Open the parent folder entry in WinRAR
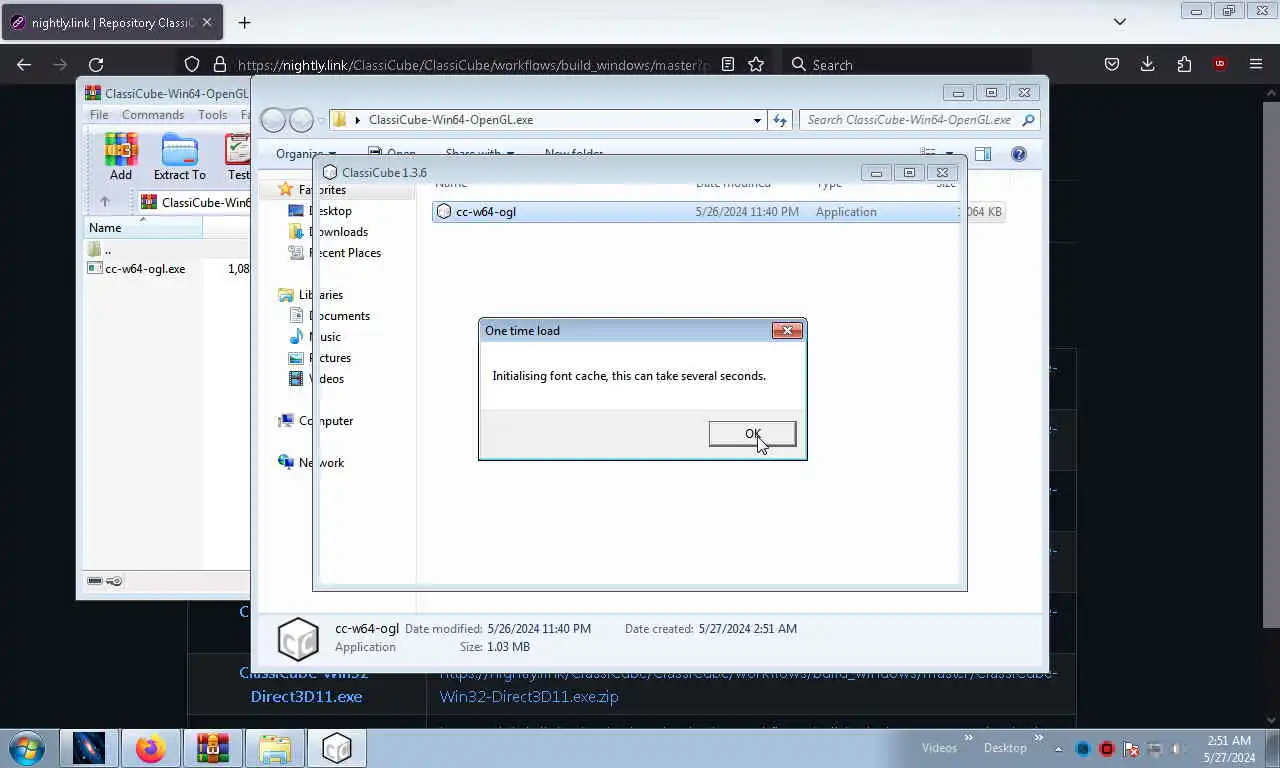1280x768 pixels. 98,249
